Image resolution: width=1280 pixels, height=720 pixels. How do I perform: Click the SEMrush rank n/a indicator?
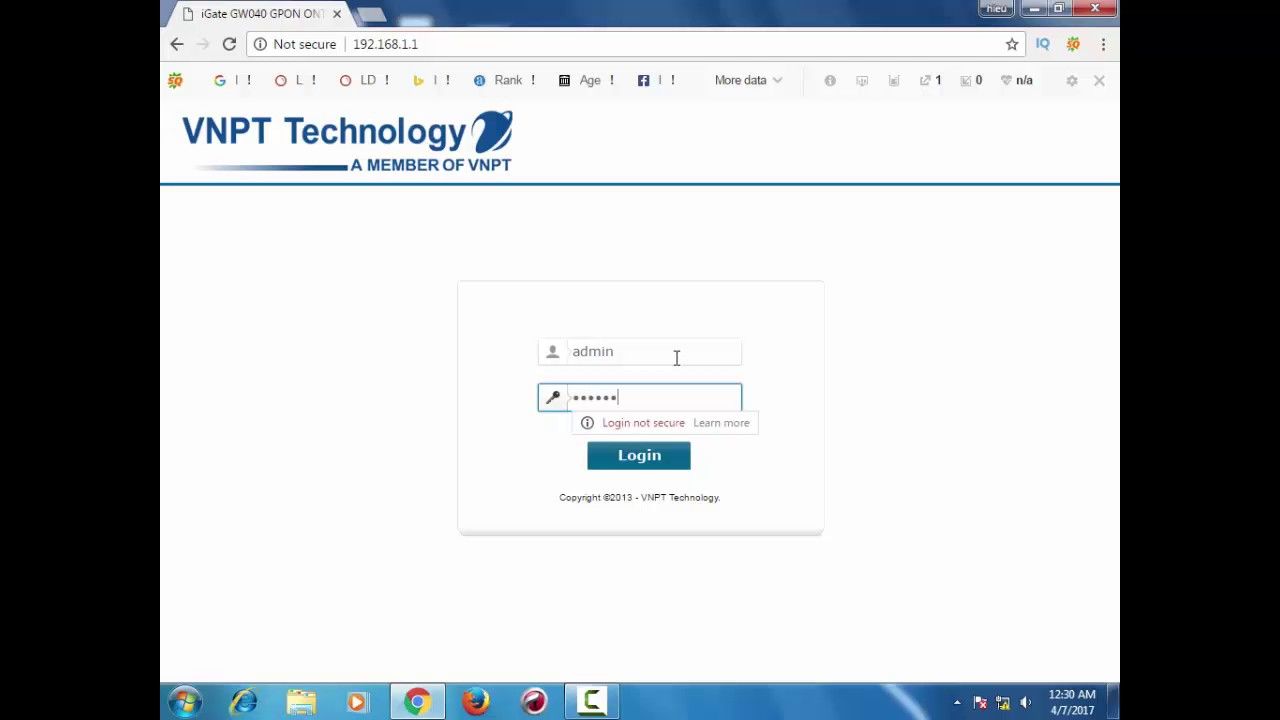1016,80
